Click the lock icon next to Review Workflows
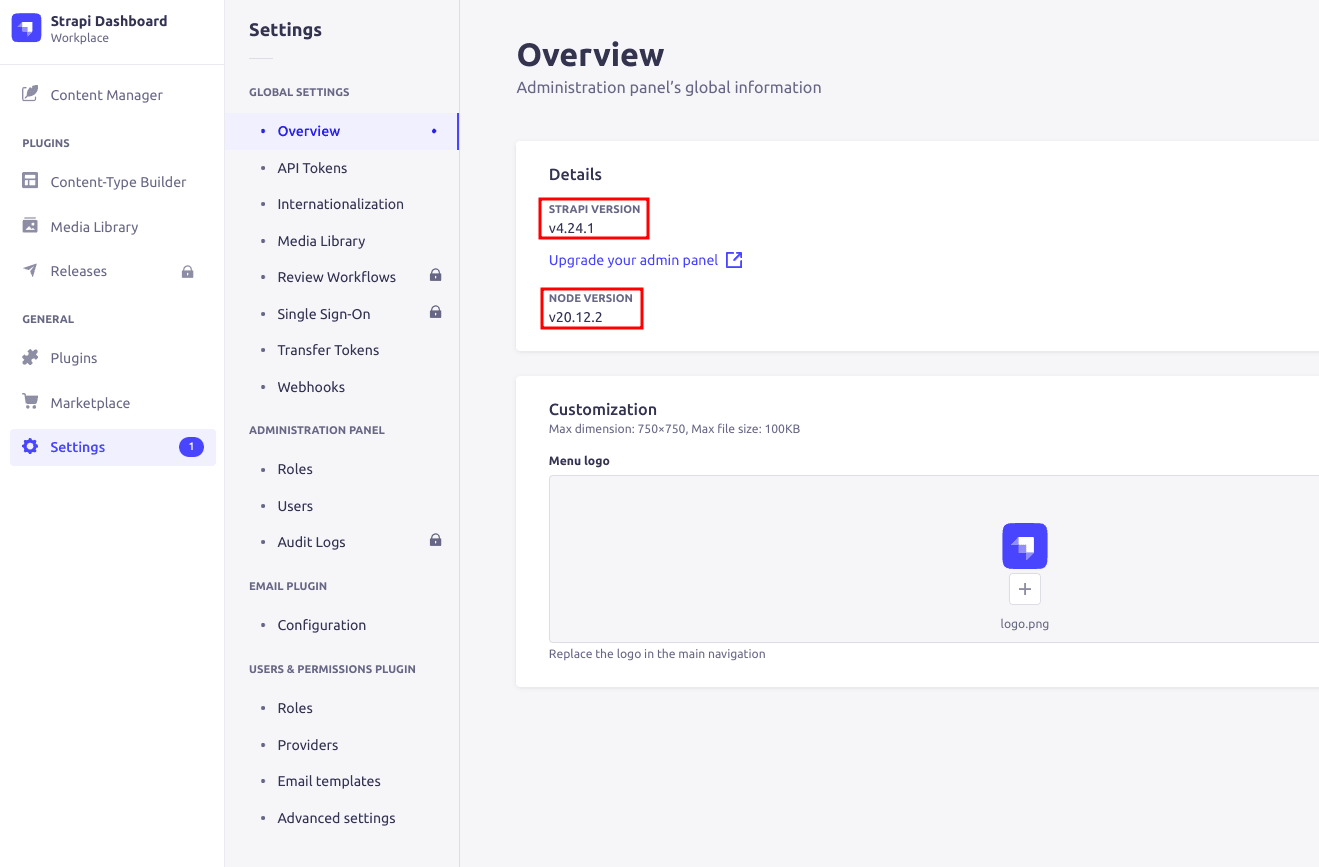 (435, 275)
